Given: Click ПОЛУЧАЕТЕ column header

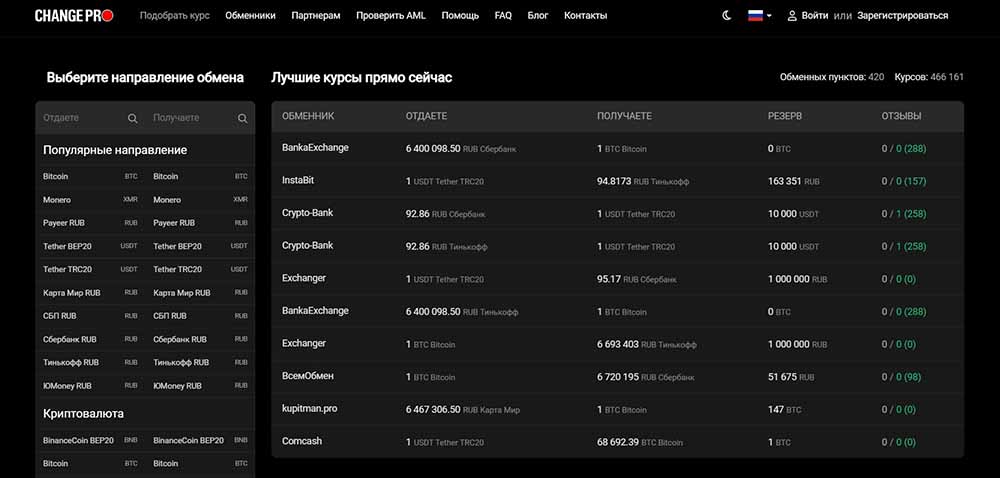Looking at the screenshot, I should (624, 117).
